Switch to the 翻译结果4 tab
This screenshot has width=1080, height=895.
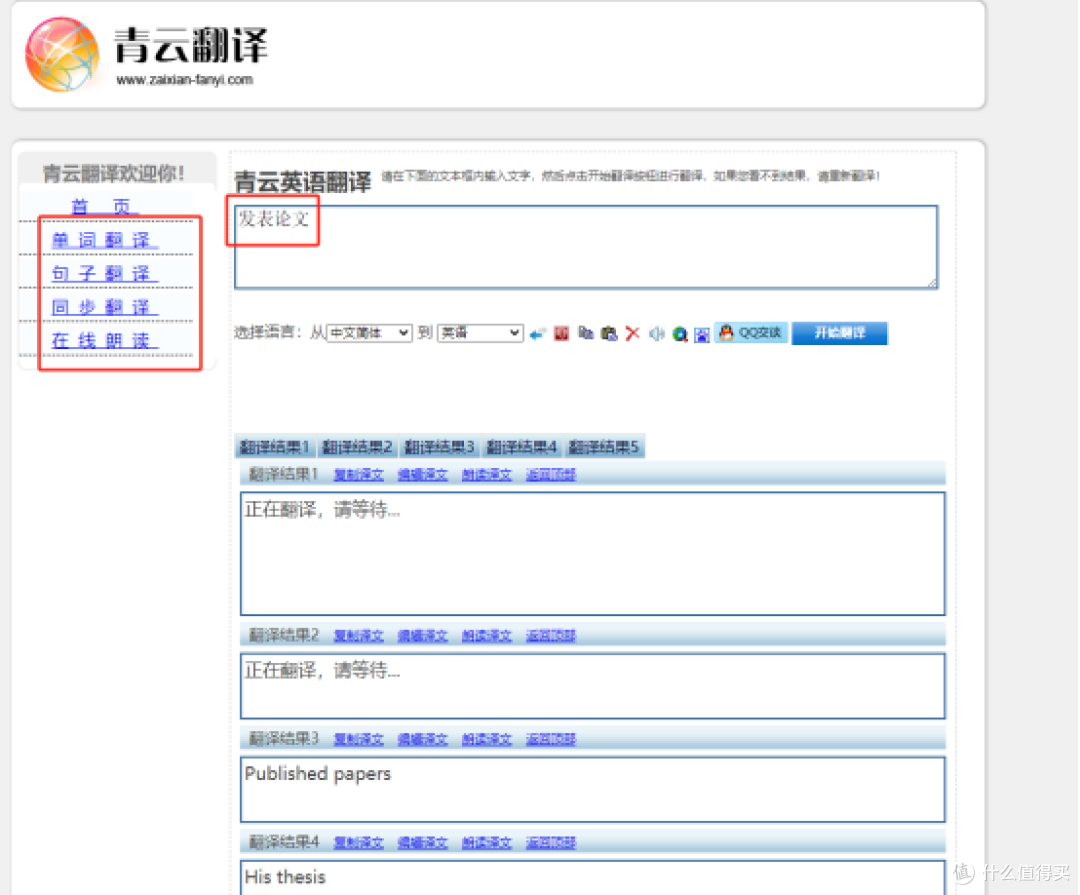point(521,447)
